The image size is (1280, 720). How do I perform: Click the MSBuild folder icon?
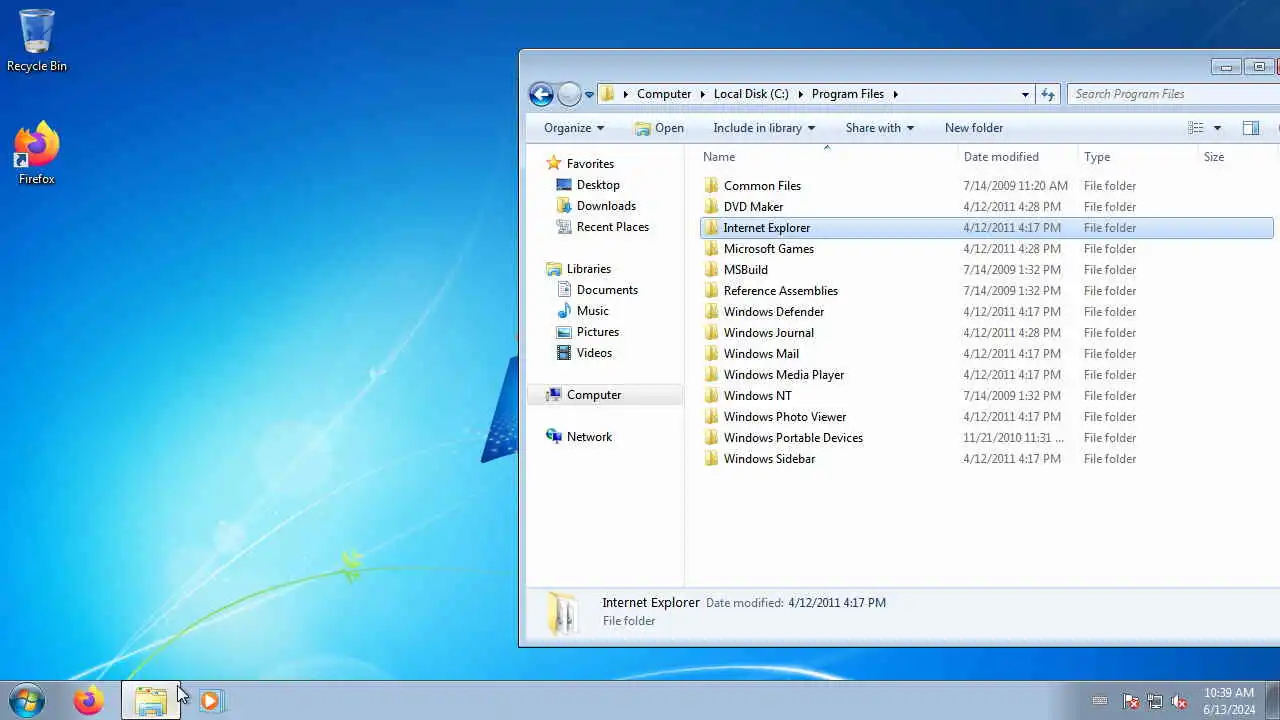[x=711, y=270]
